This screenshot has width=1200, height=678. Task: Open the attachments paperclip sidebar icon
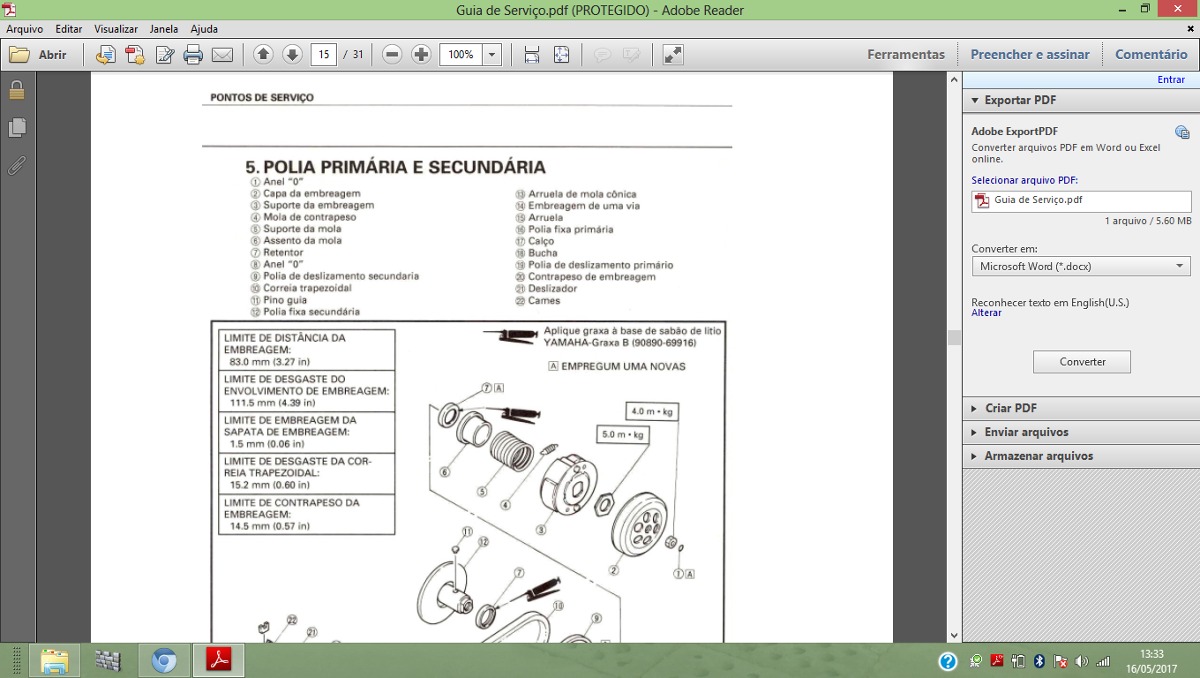[x=17, y=166]
